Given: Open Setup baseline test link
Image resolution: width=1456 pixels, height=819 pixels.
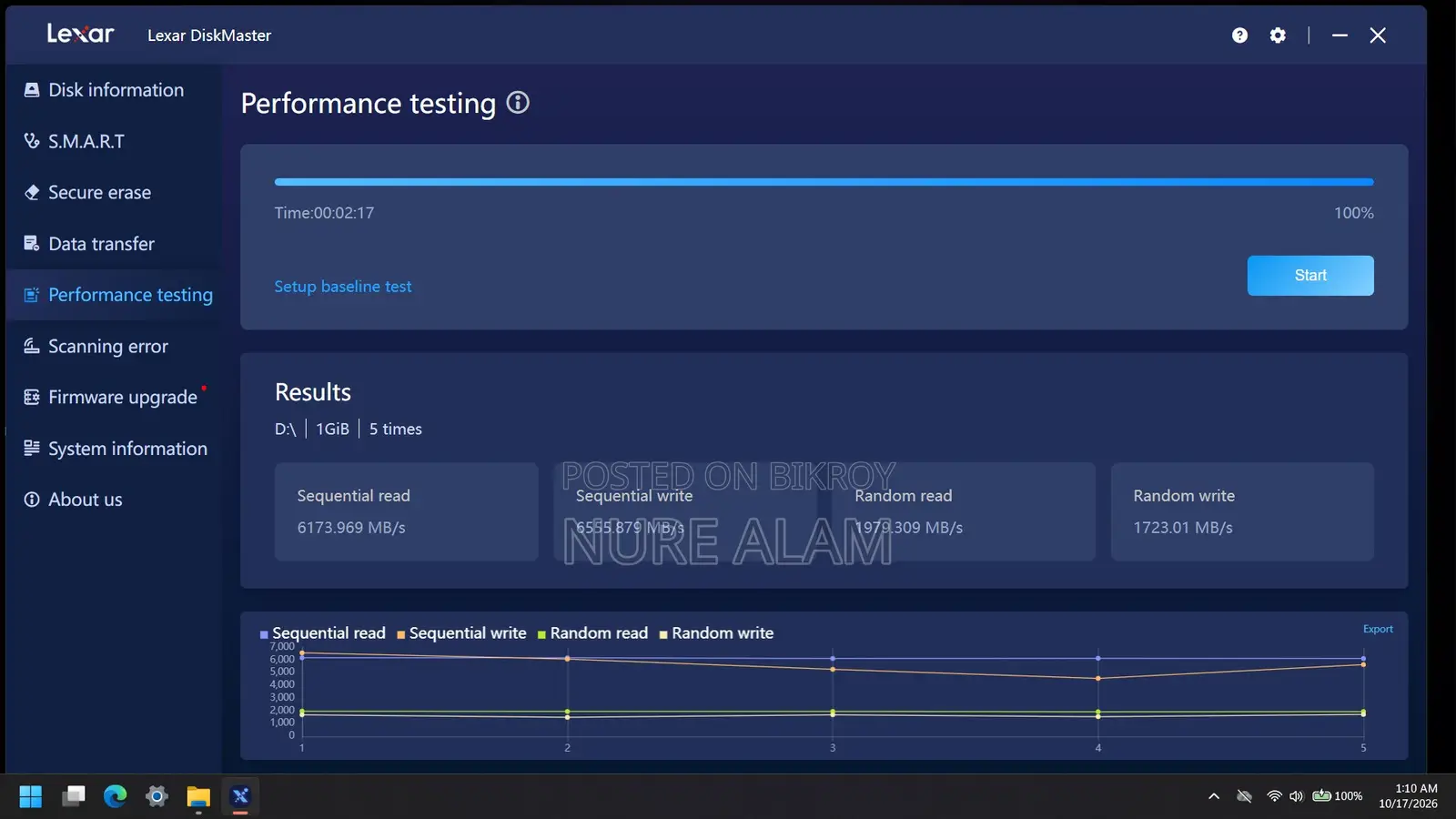Looking at the screenshot, I should point(343,287).
